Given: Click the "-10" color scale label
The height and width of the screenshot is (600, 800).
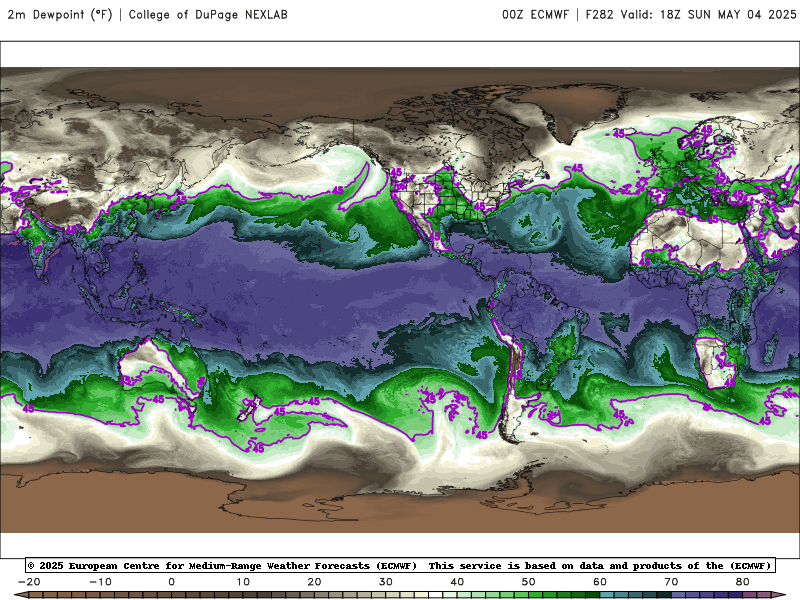Looking at the screenshot, I should pos(101,582).
